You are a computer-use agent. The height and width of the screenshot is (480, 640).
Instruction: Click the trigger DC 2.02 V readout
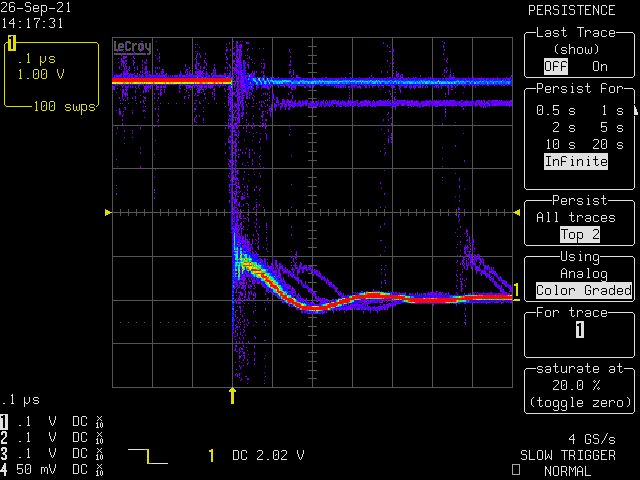tap(256, 456)
